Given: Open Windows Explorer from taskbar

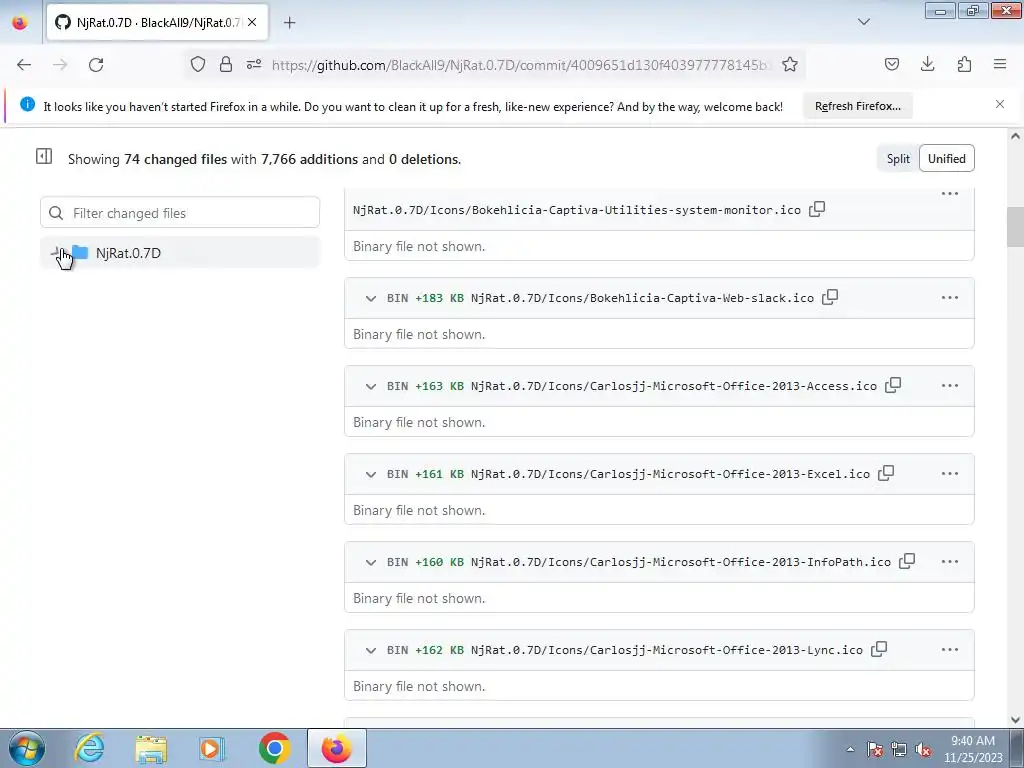Looking at the screenshot, I should (x=151, y=748).
